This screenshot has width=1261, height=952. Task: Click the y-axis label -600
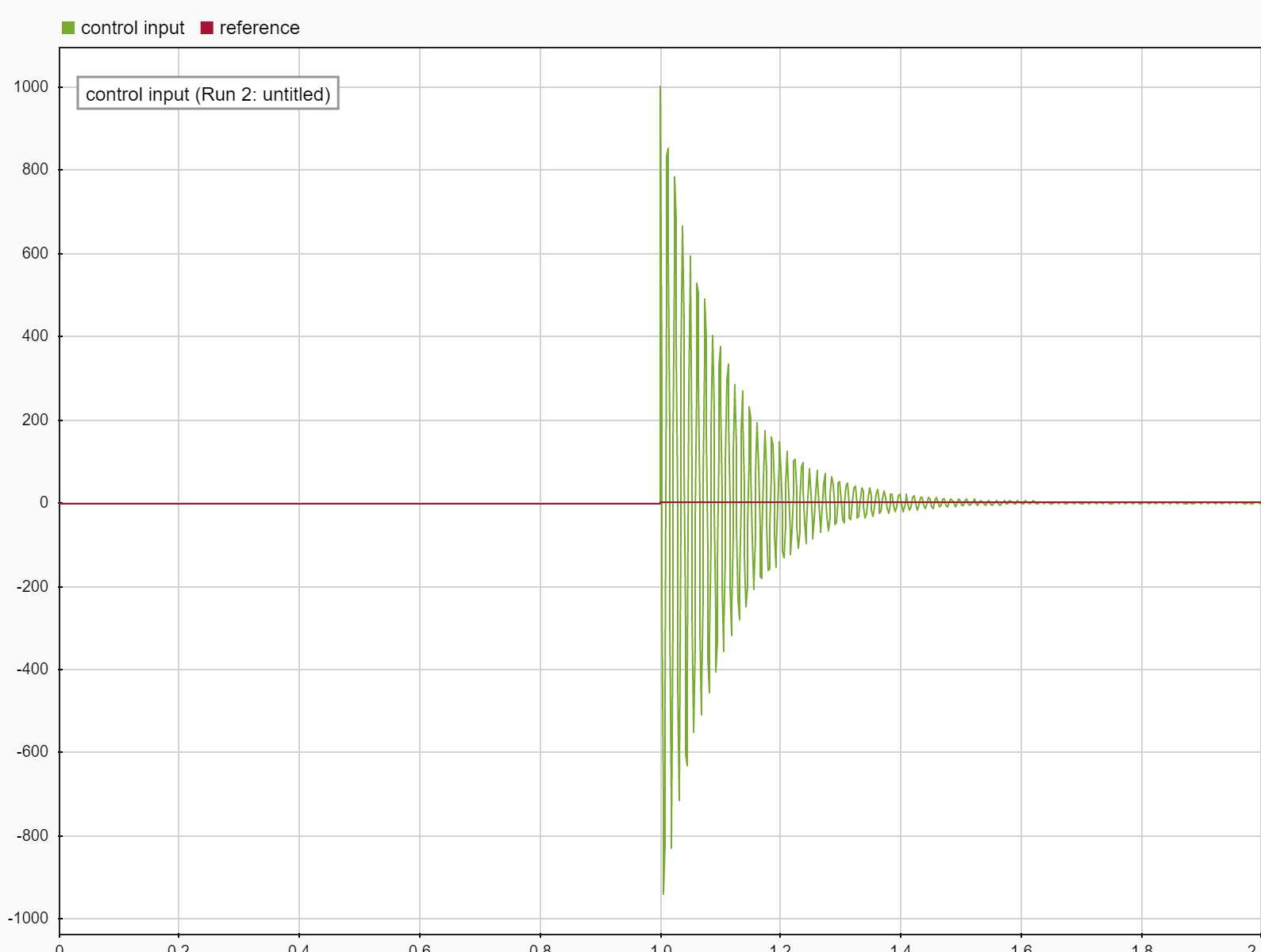pyautogui.click(x=33, y=751)
